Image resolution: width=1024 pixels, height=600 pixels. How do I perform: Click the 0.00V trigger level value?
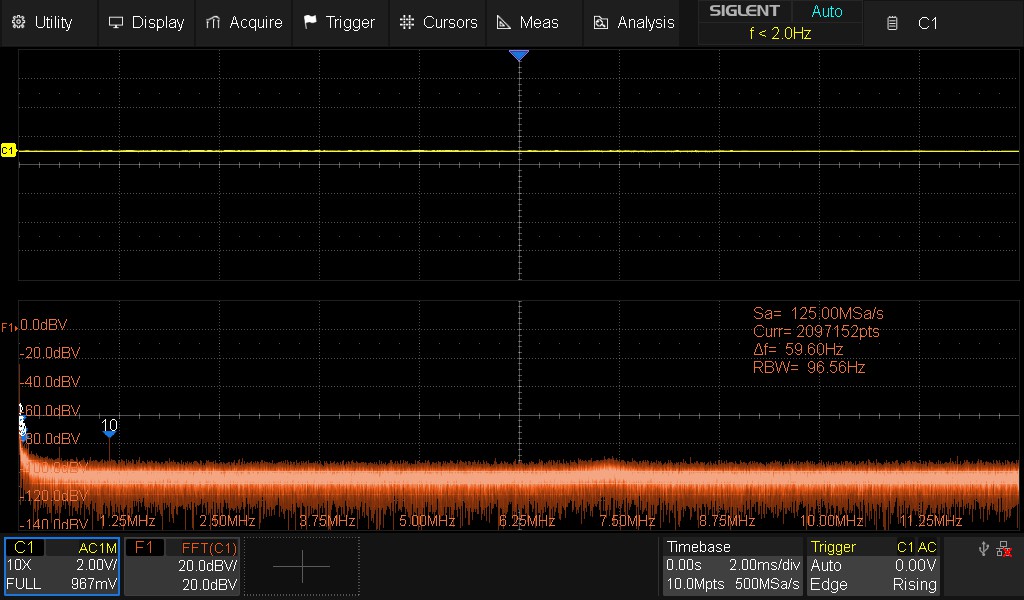click(916, 565)
